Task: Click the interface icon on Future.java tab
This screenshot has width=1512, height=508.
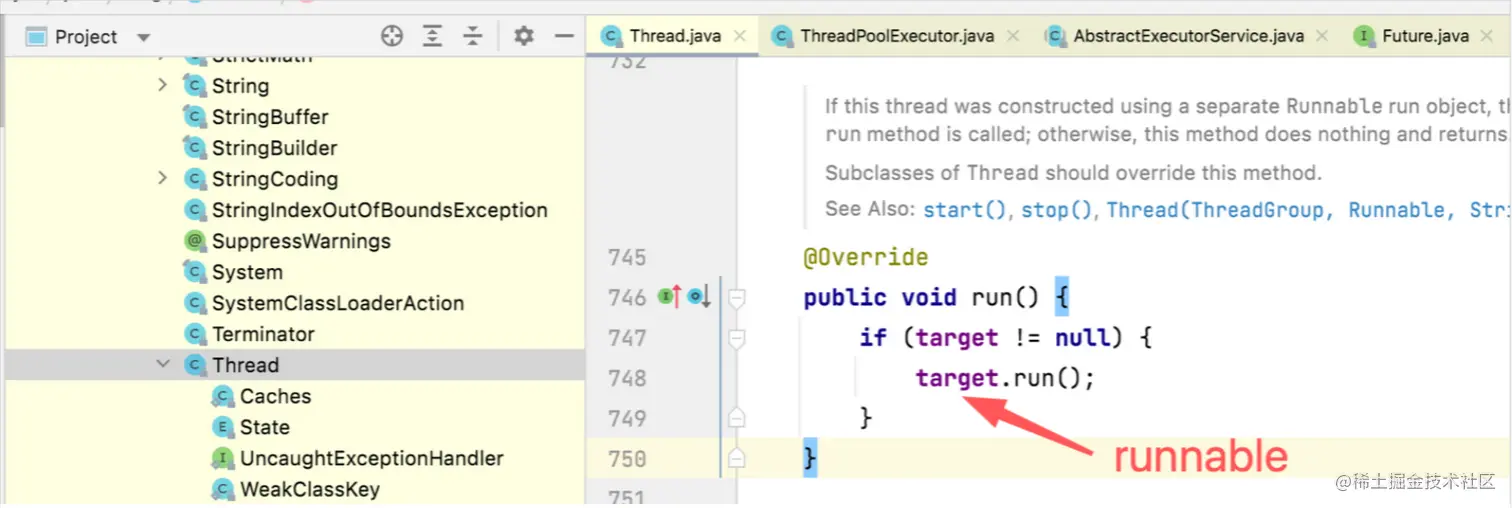Action: tap(1363, 36)
